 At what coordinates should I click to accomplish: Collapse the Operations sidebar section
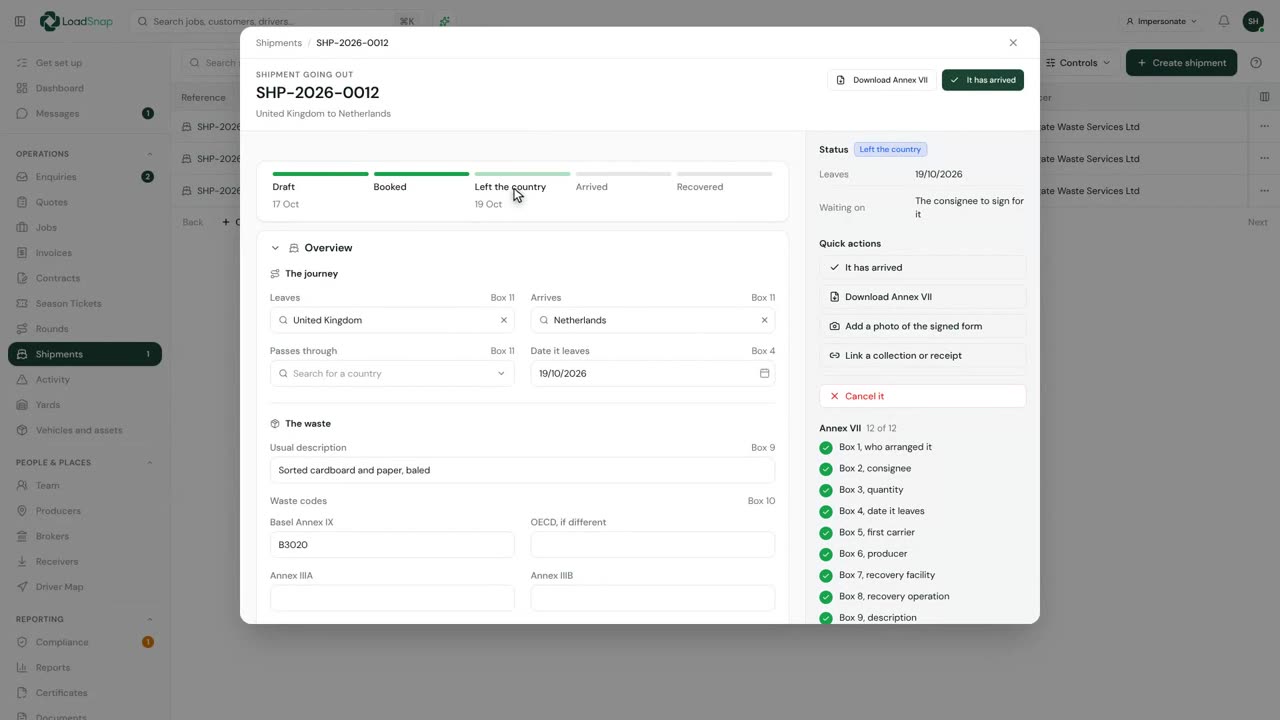[150, 154]
